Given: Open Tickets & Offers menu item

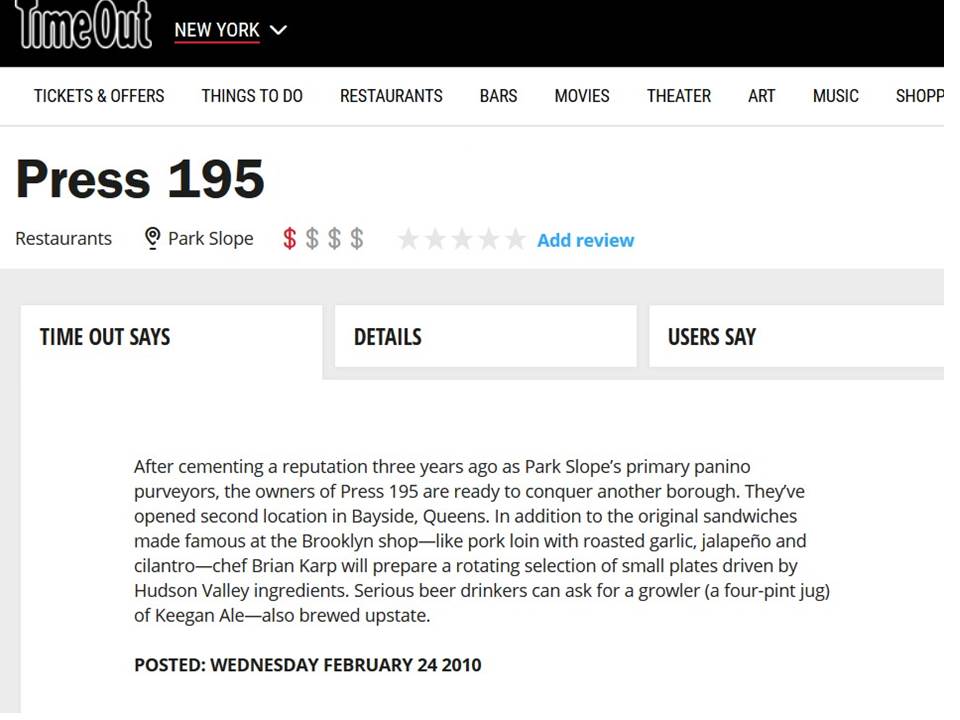Looking at the screenshot, I should tap(99, 96).
